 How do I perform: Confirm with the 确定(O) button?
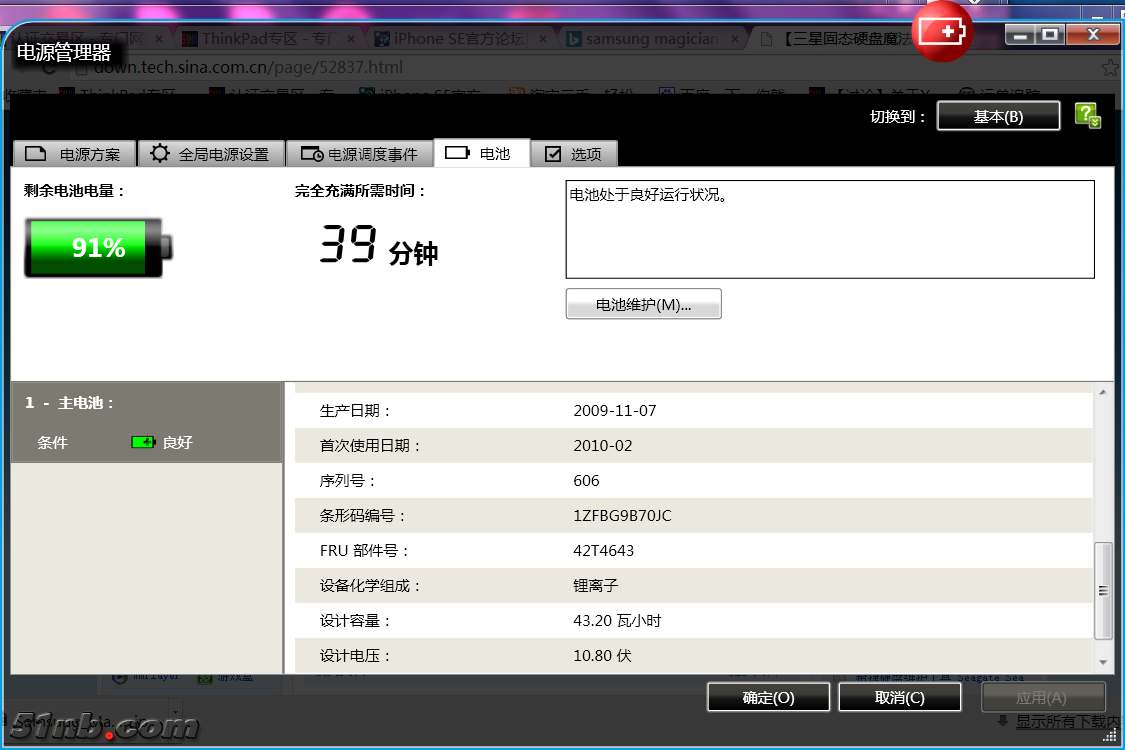click(768, 698)
